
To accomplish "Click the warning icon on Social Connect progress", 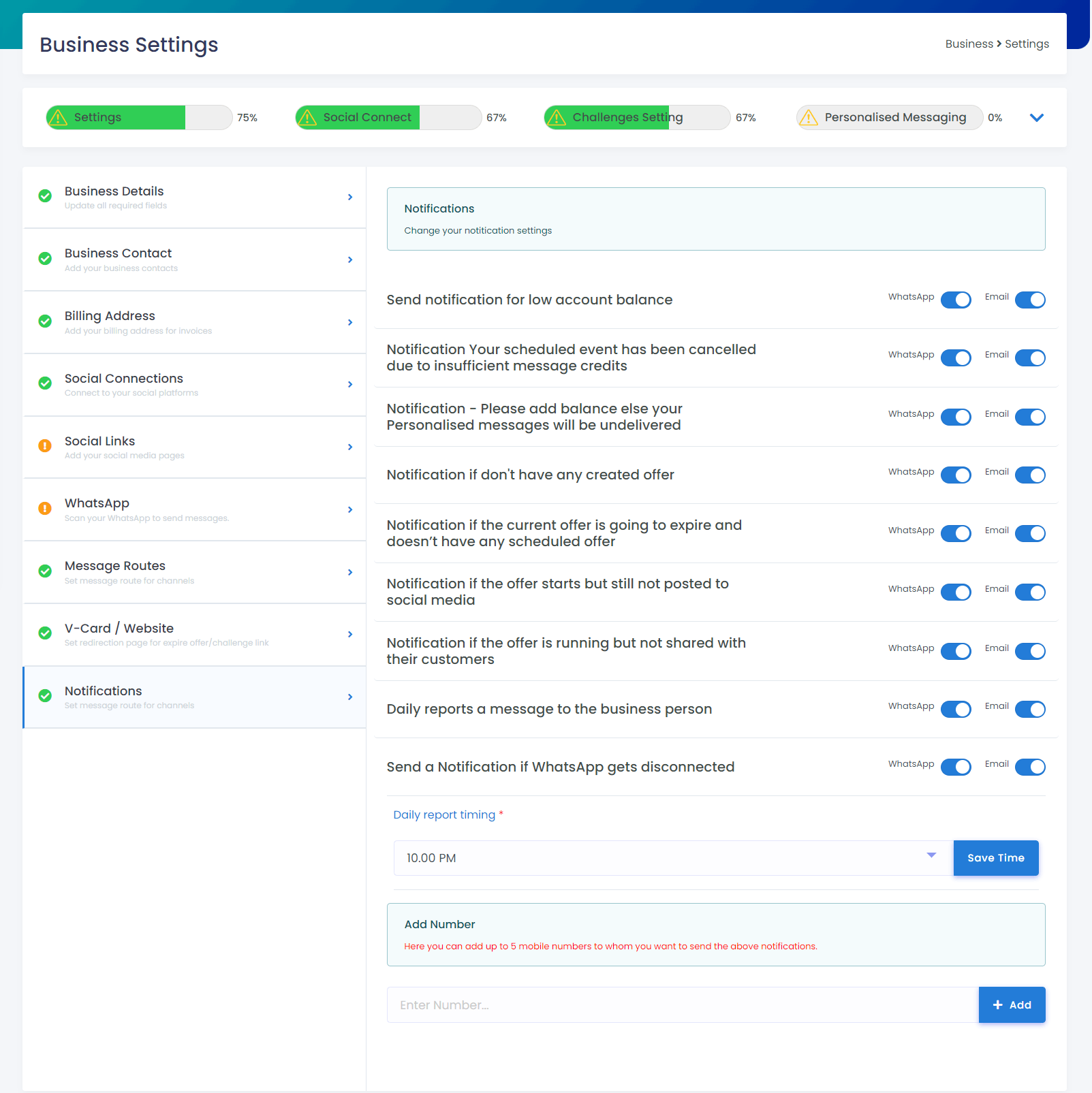I will pos(308,117).
